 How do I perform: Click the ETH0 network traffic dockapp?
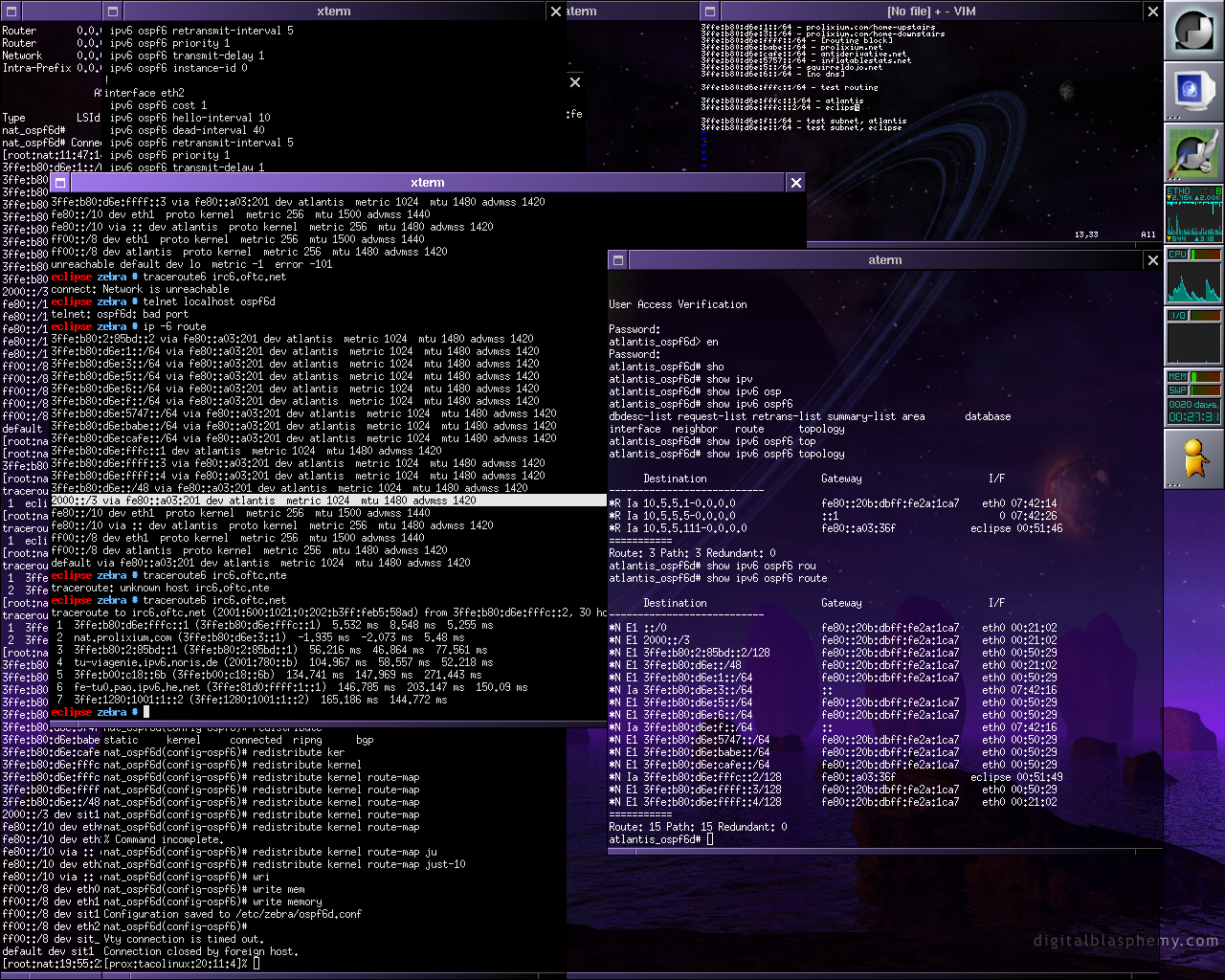click(x=1193, y=213)
